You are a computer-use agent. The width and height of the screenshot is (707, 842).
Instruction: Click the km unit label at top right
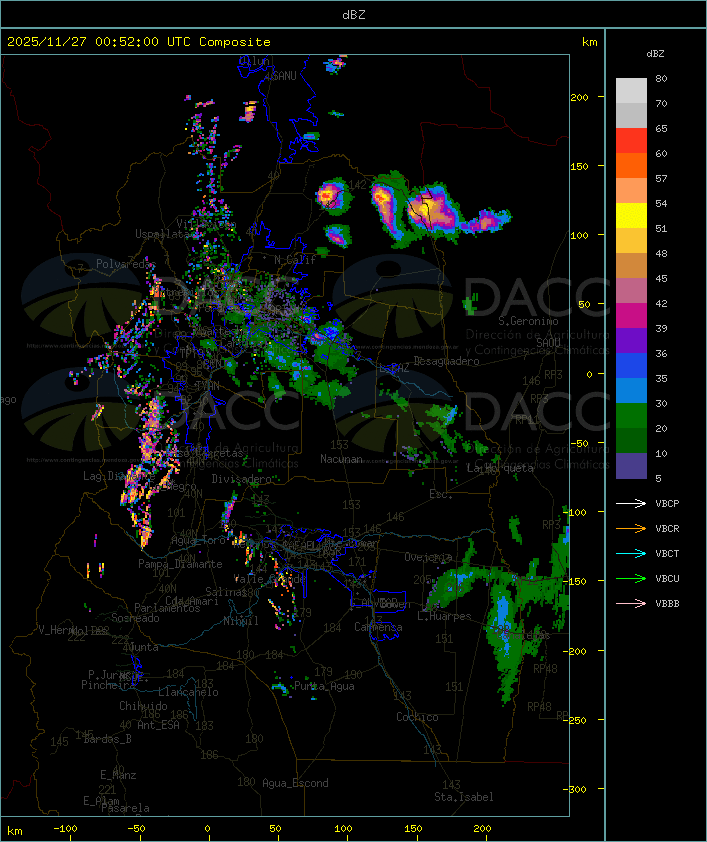[x=589, y=42]
